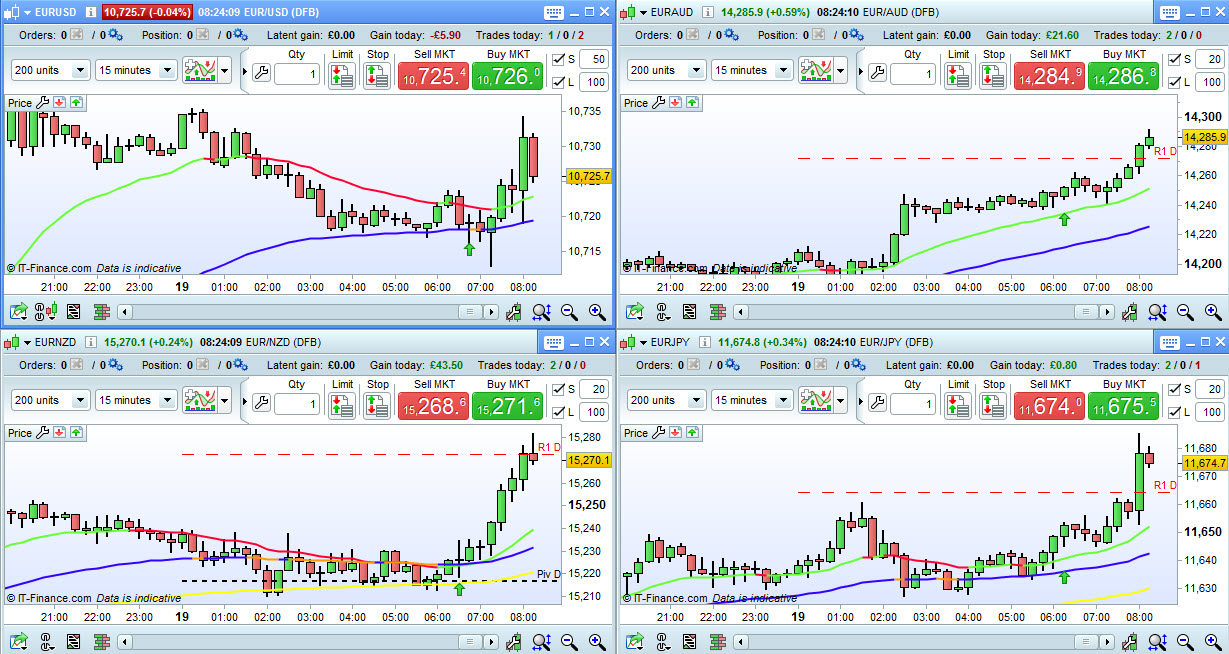Open the 15 minutes dropdown in the EURAUD window
1229x654 pixels.
click(x=752, y=71)
